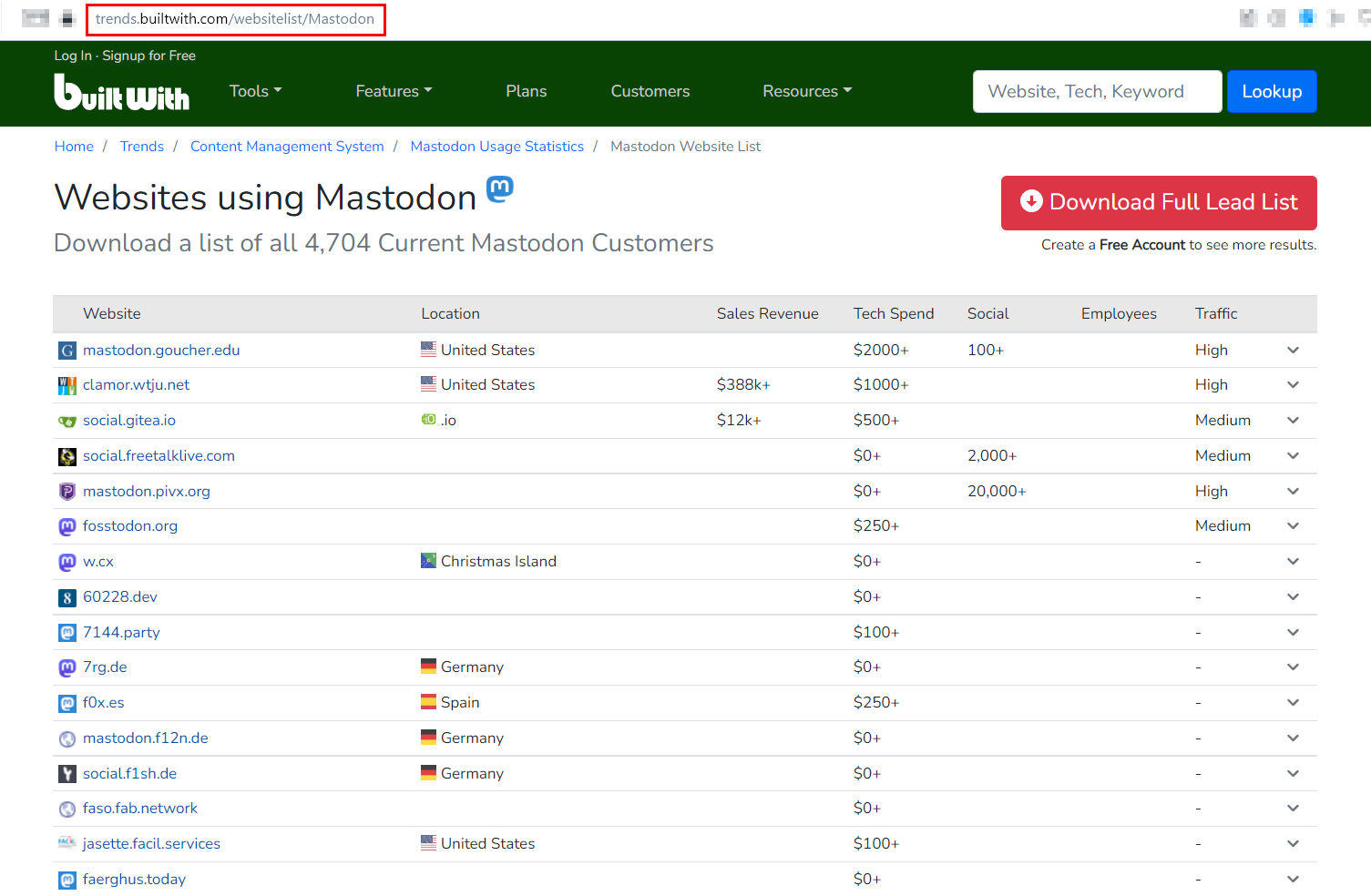Open the Plans page

pos(527,91)
